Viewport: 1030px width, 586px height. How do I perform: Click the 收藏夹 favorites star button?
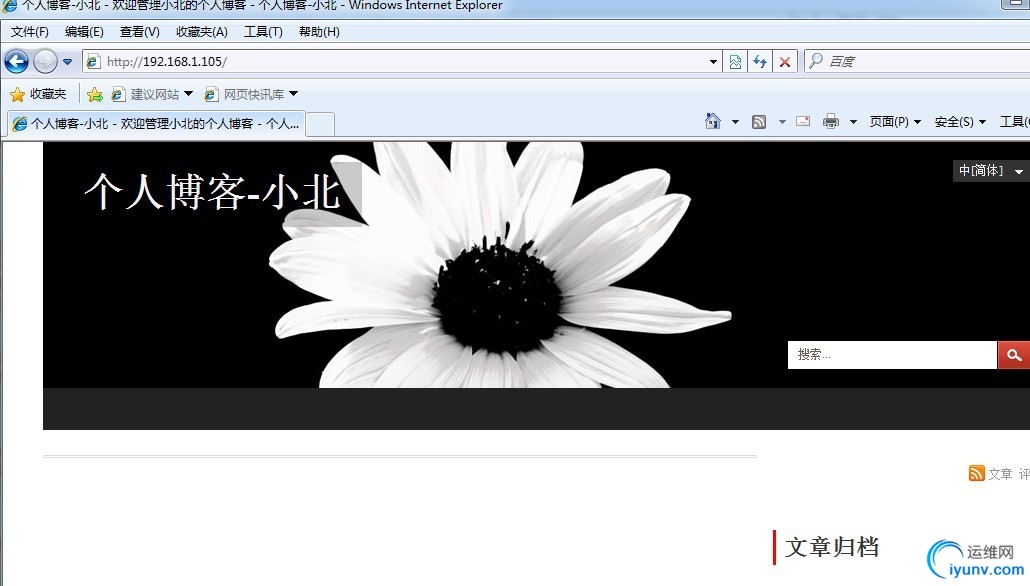click(38, 95)
